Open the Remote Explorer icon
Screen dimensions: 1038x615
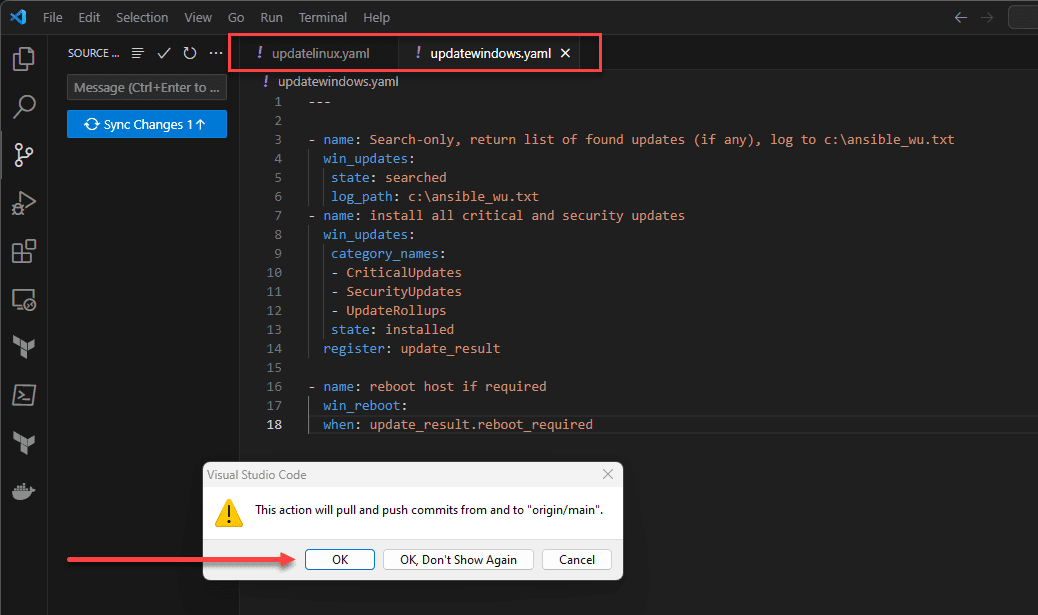[23, 299]
